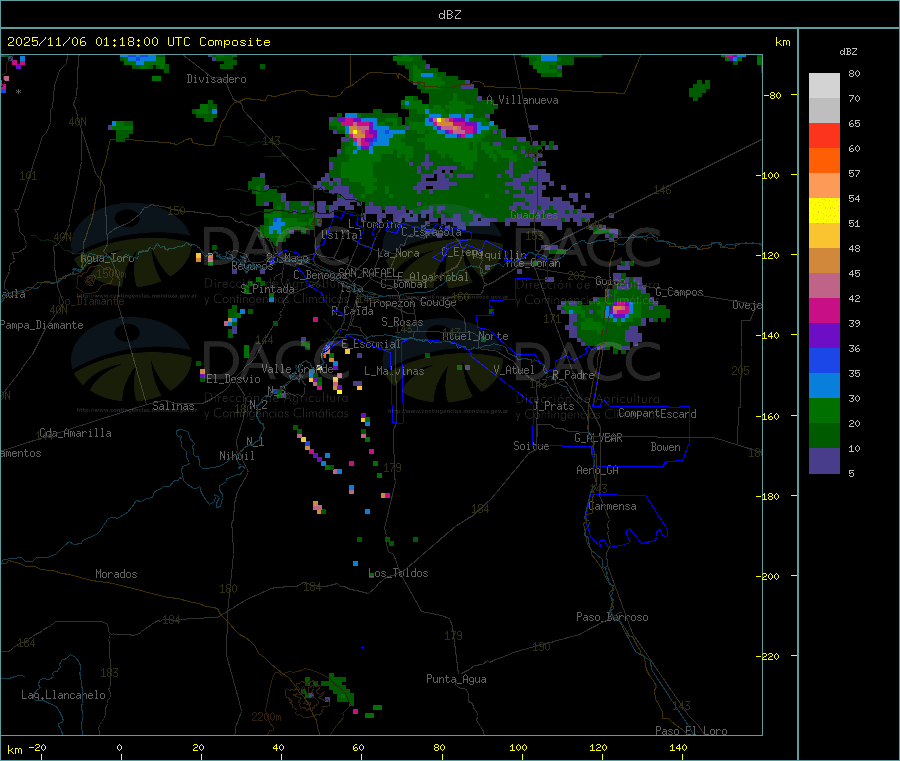Select the Lag_Llancanelo label on the map
The width and height of the screenshot is (900, 761).
pos(64,694)
